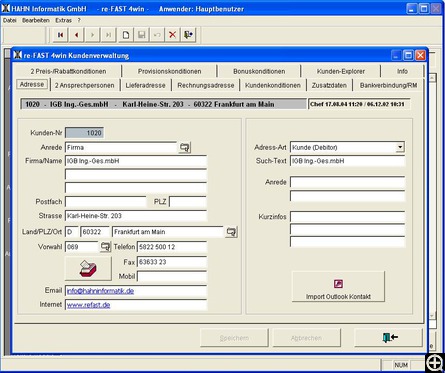
Task: Click the Import Outlook Kontakt button
Action: (338, 287)
